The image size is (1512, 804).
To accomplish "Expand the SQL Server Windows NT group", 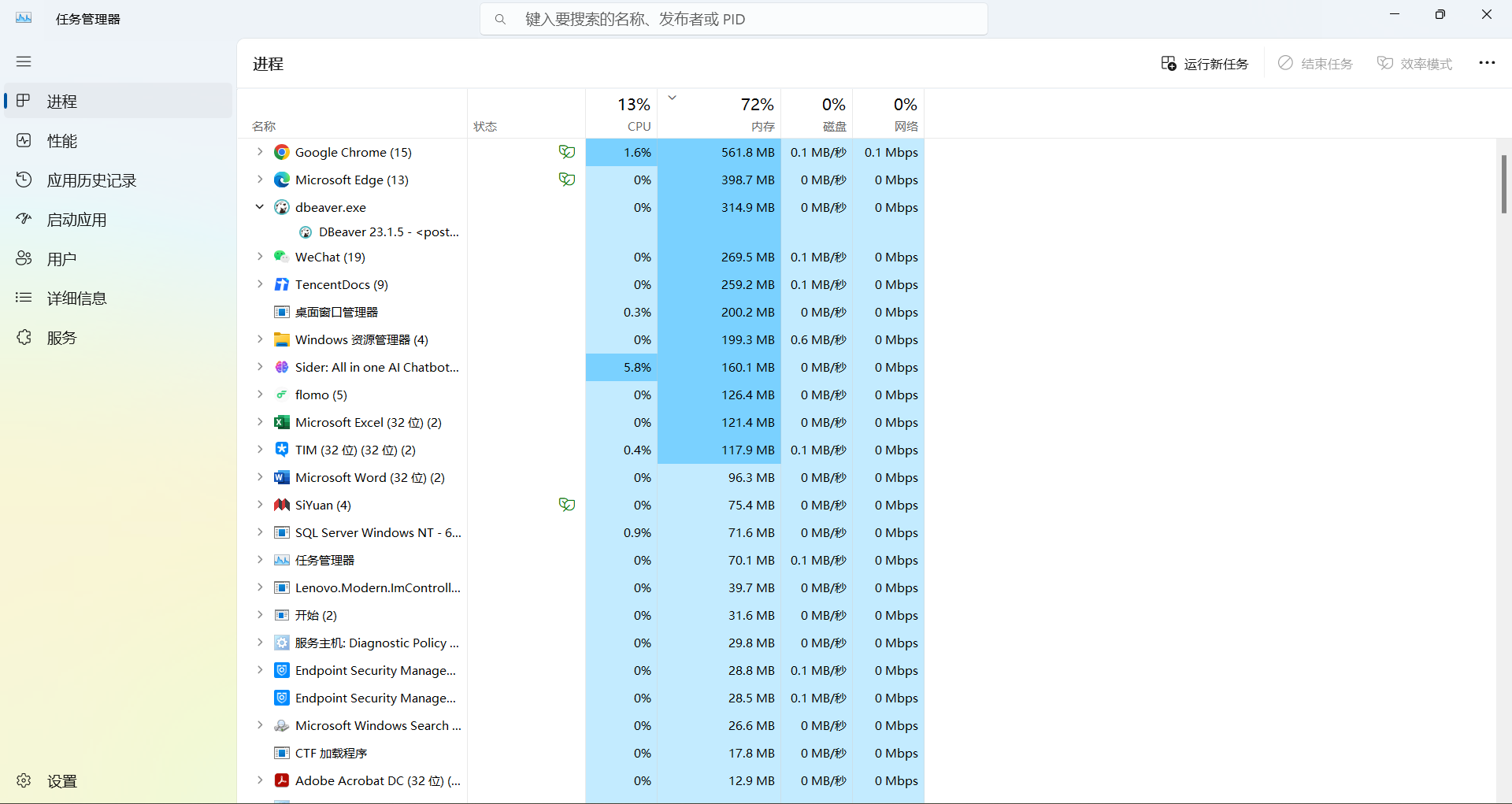I will tap(260, 532).
